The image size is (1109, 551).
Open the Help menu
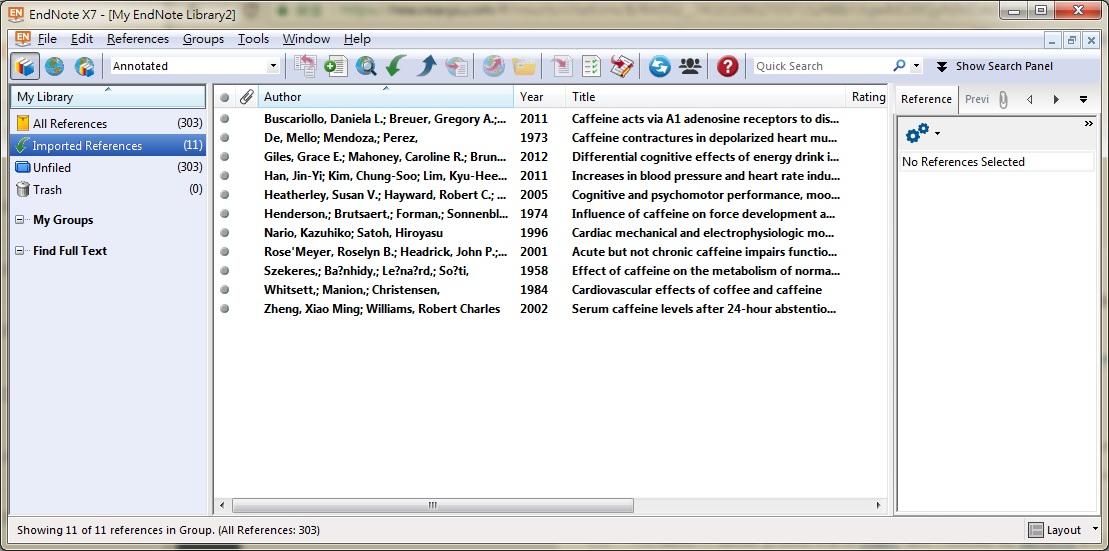coord(357,39)
